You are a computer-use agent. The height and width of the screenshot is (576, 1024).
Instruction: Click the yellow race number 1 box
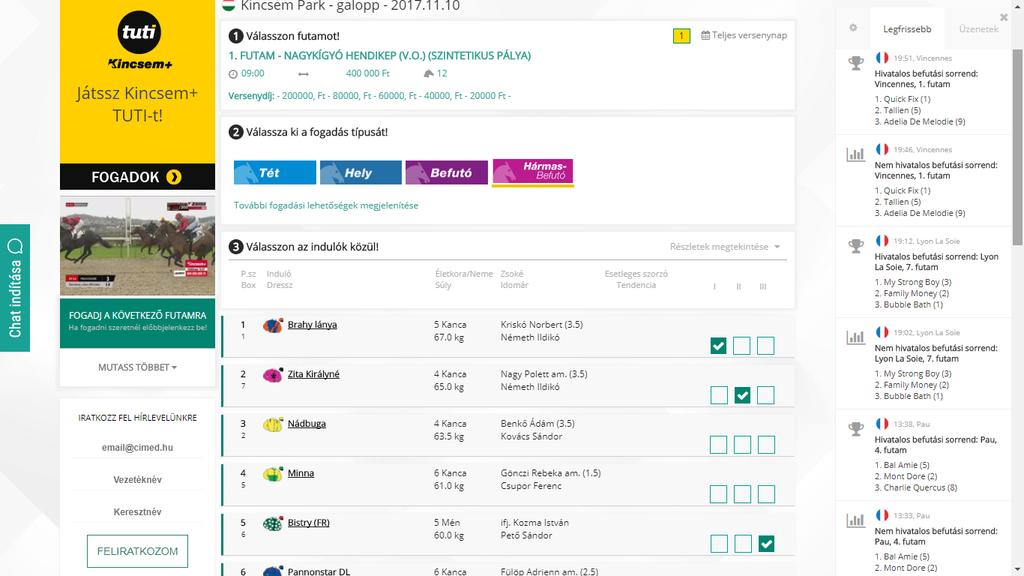(x=682, y=36)
